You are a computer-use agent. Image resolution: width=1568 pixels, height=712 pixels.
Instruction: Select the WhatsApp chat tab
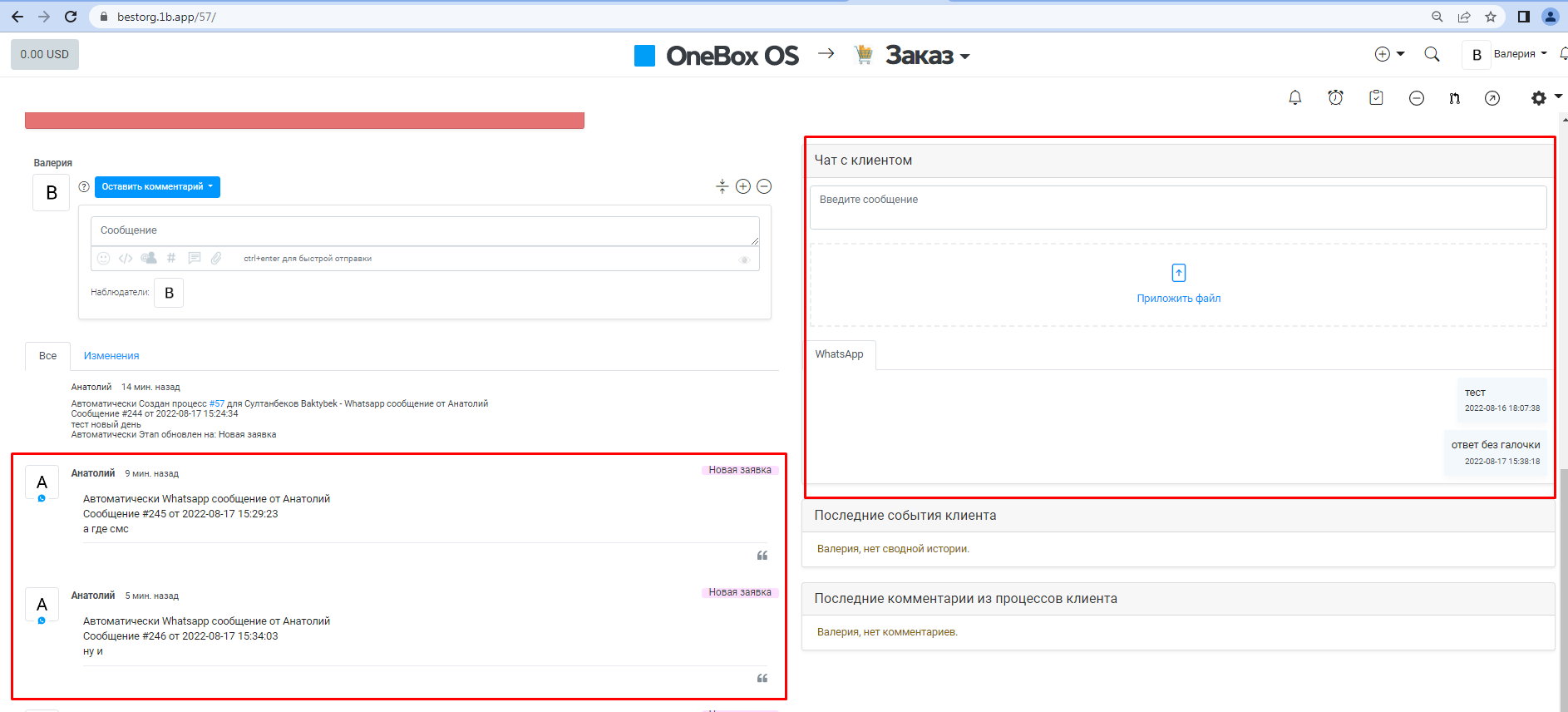click(839, 354)
